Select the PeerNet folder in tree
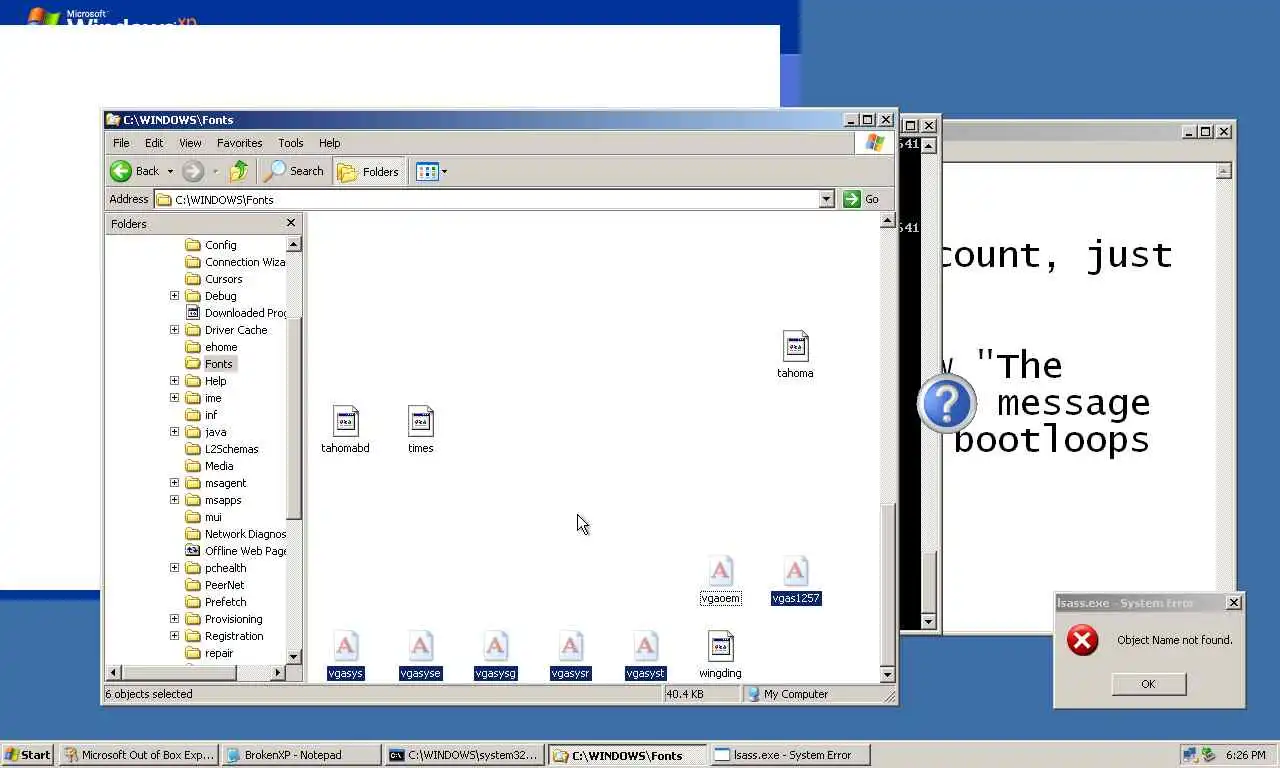Viewport: 1280px width, 768px height. [x=224, y=585]
